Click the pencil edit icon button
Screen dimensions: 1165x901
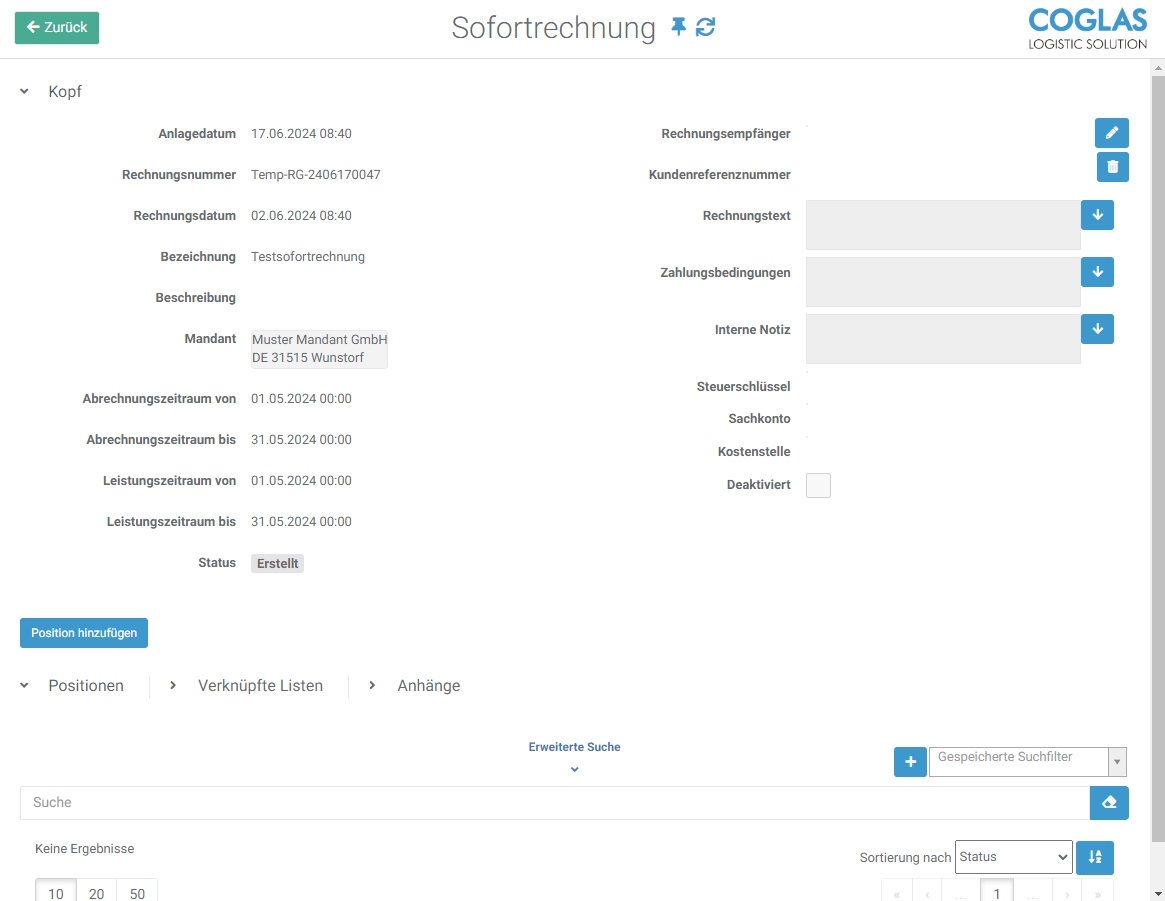tap(1112, 133)
